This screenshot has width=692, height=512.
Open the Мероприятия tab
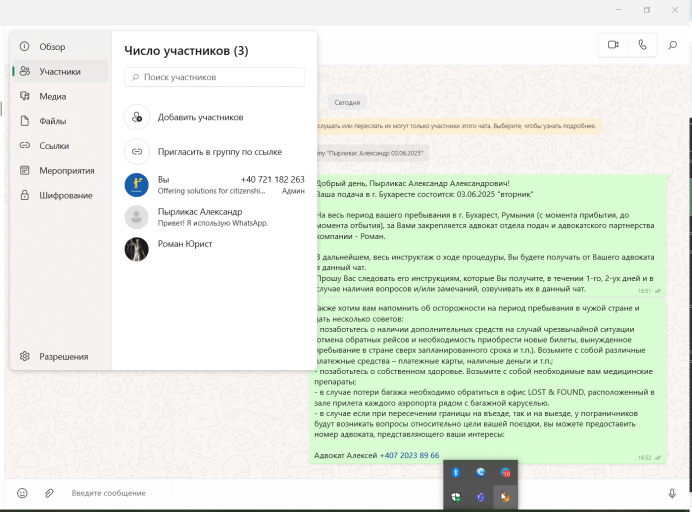[x=60, y=170]
